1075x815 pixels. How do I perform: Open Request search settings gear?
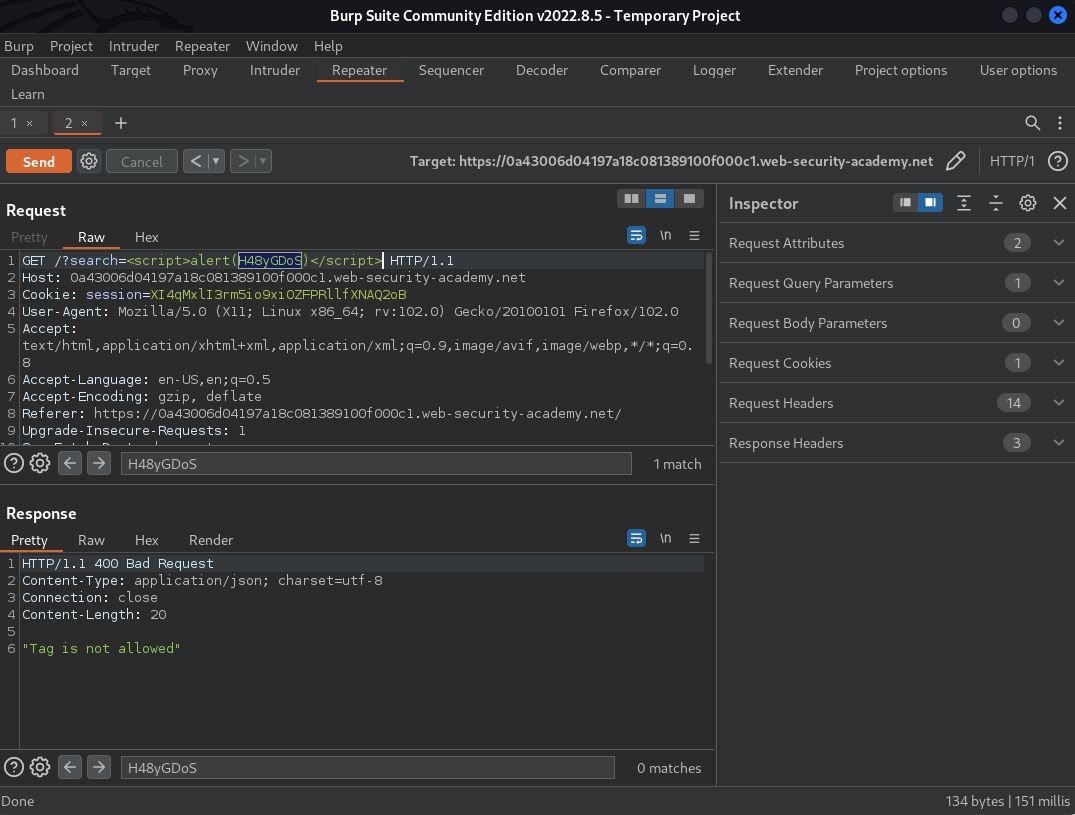click(x=40, y=463)
